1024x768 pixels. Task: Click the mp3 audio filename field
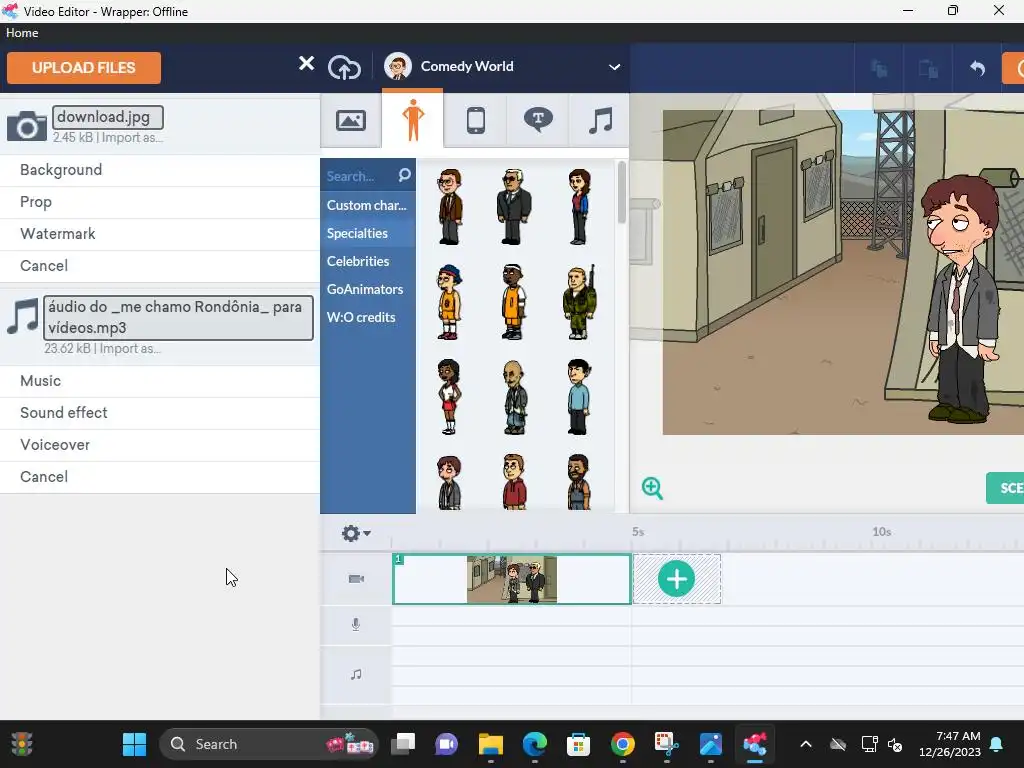(x=178, y=318)
